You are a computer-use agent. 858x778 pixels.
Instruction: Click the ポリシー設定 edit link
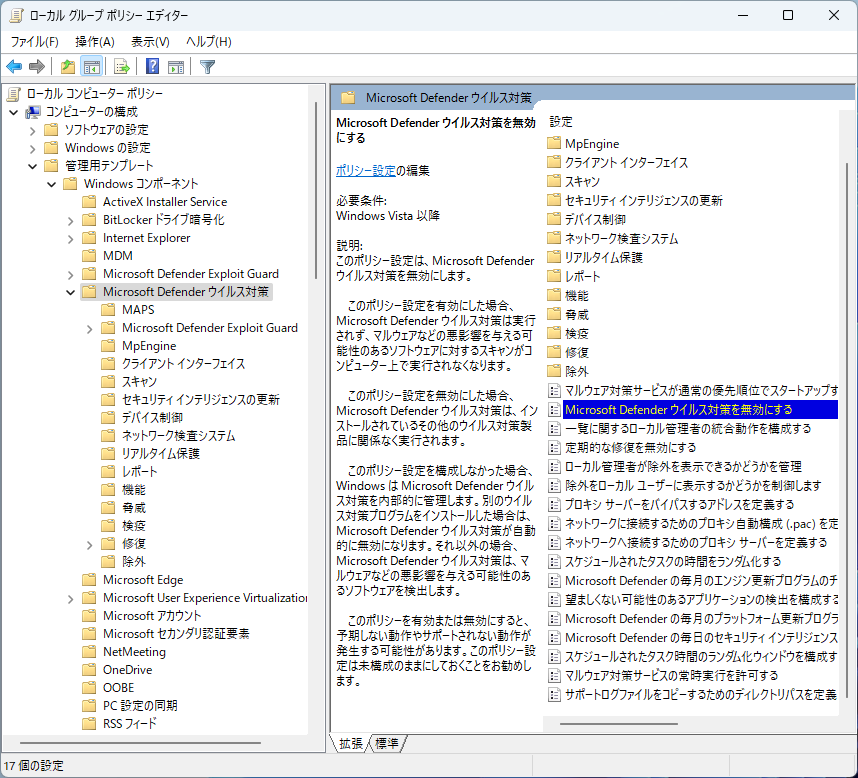(366, 171)
